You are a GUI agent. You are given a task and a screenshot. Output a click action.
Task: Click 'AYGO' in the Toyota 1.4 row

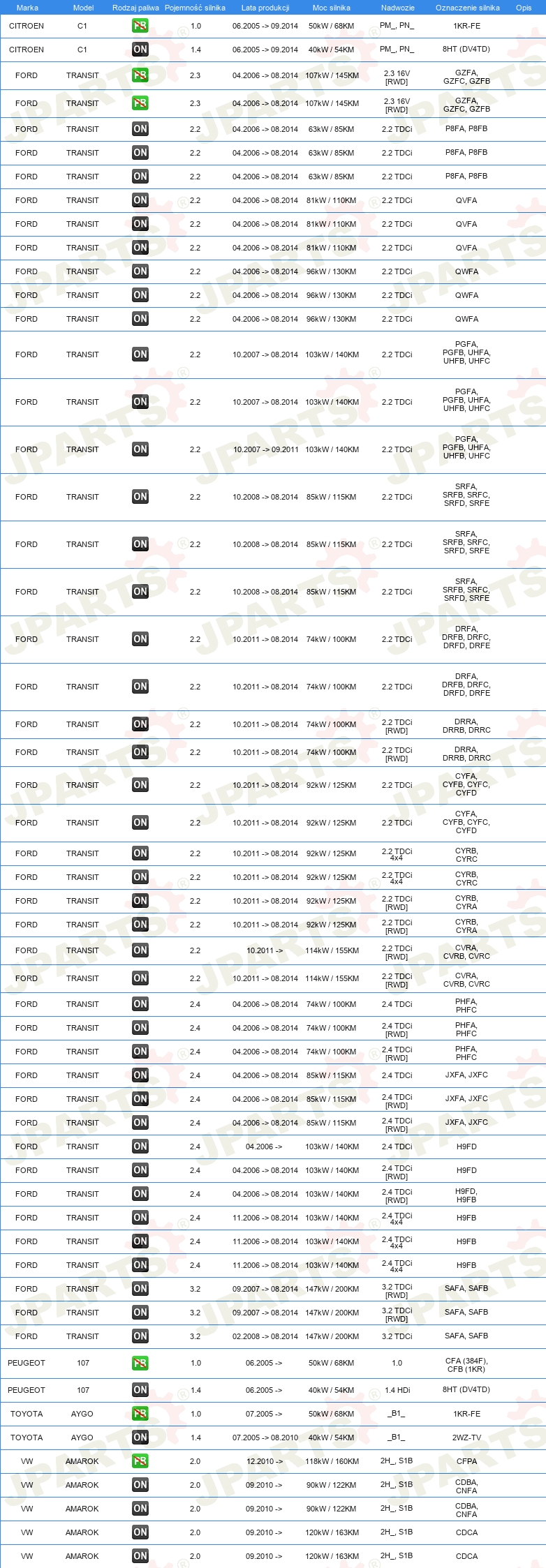tap(82, 1438)
